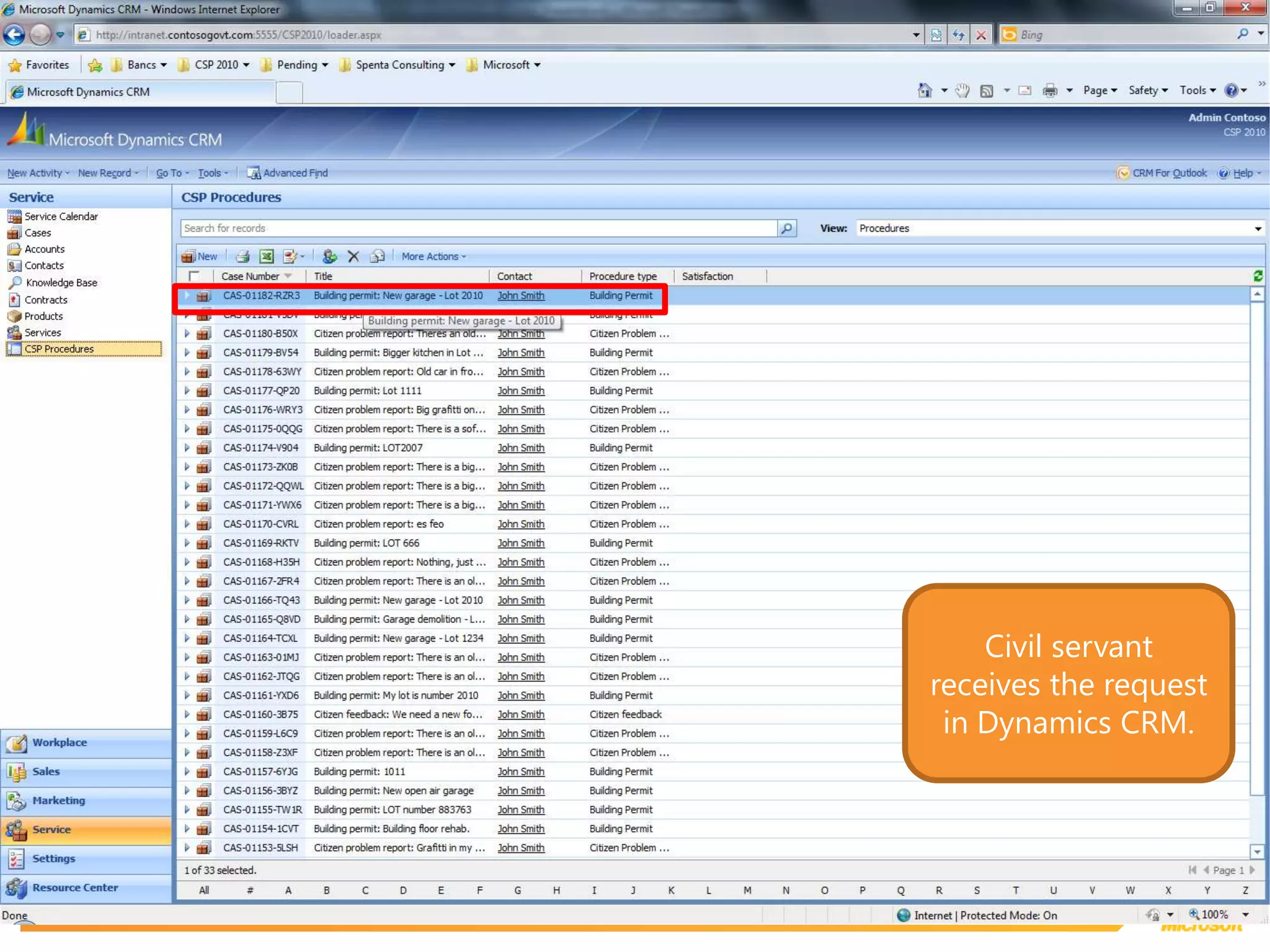Expand row CAS-01160-3B75 arrow
This screenshot has height=952, width=1270.
pos(187,714)
